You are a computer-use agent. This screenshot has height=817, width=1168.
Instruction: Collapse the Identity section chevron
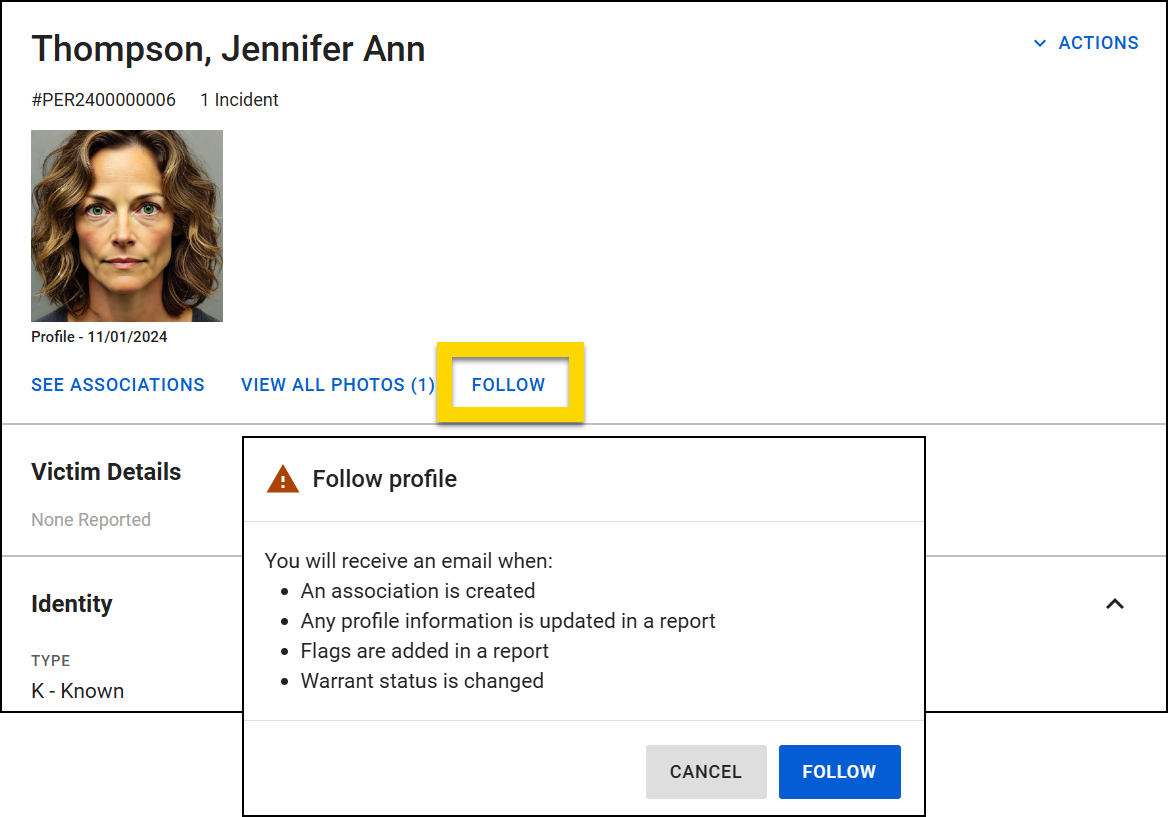click(1114, 604)
